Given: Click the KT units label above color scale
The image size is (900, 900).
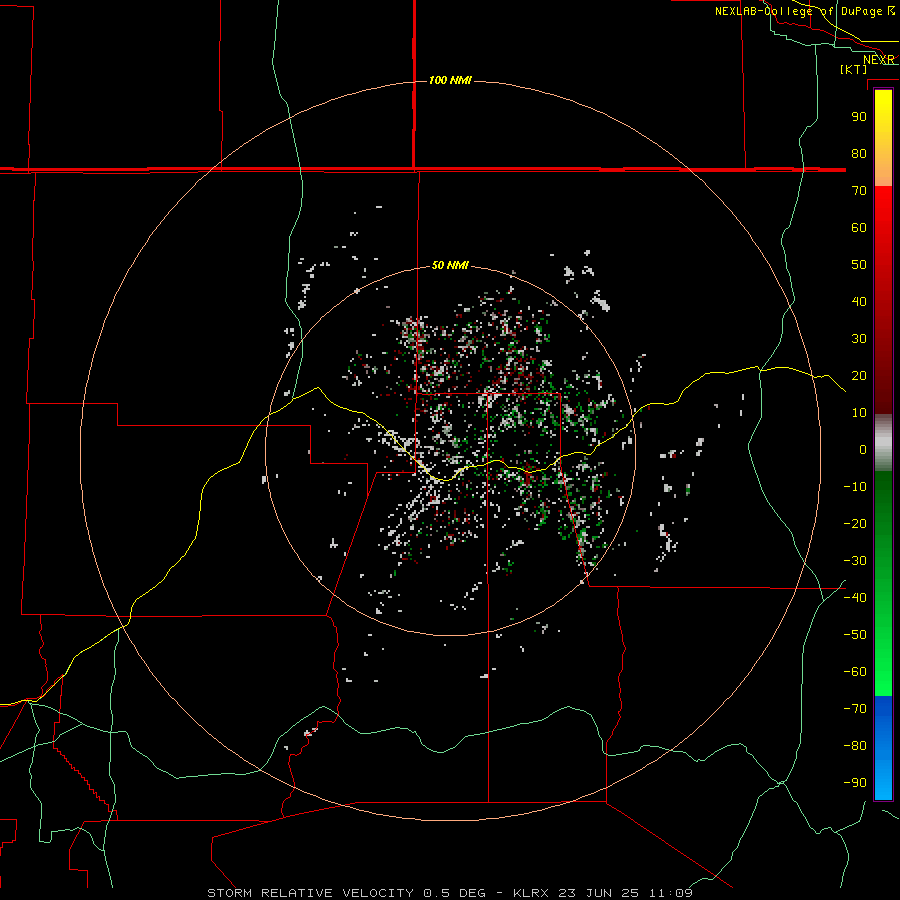Looking at the screenshot, I should click(854, 69).
